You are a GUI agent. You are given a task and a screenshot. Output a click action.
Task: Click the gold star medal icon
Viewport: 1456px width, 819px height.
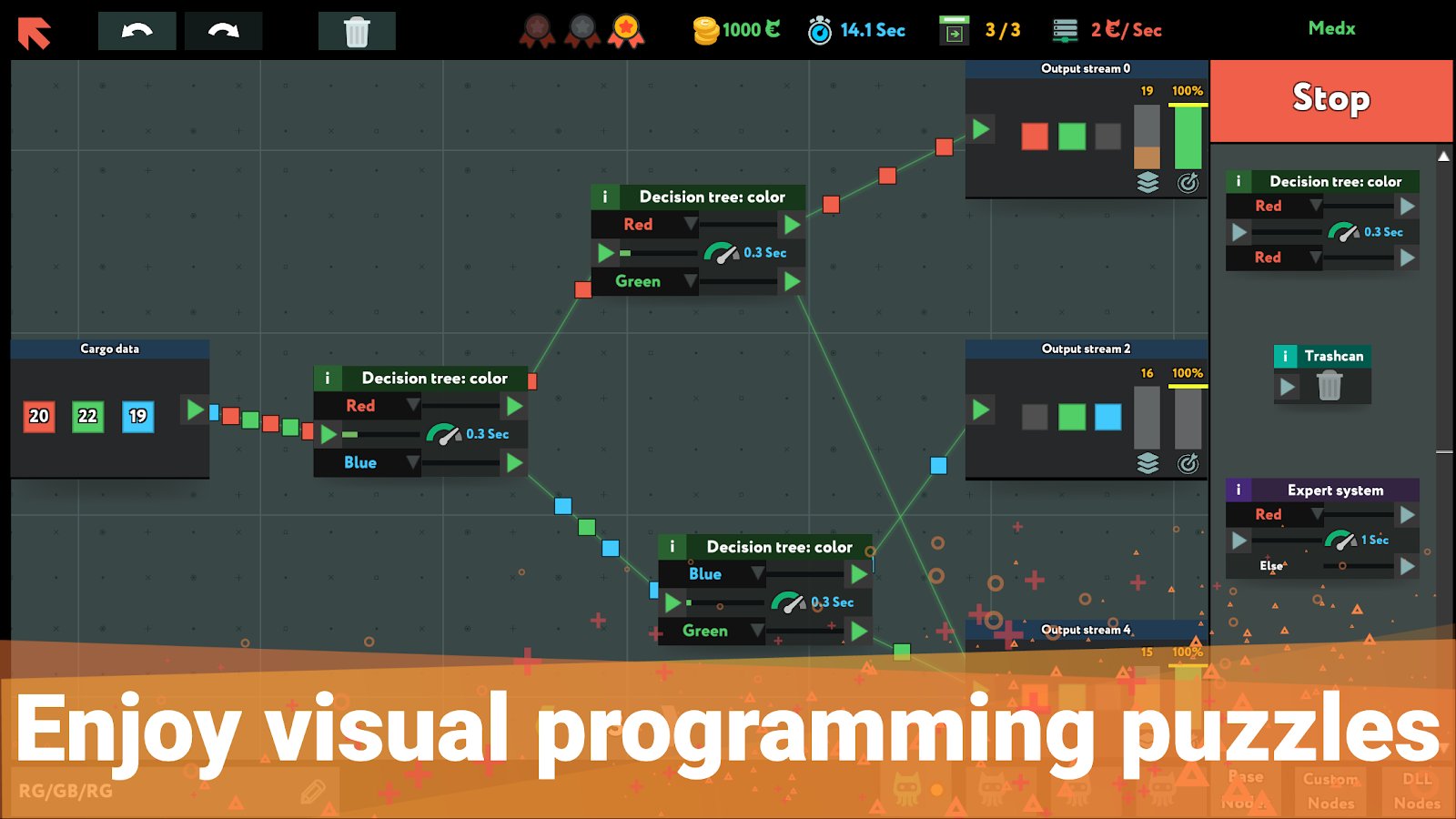click(x=626, y=31)
